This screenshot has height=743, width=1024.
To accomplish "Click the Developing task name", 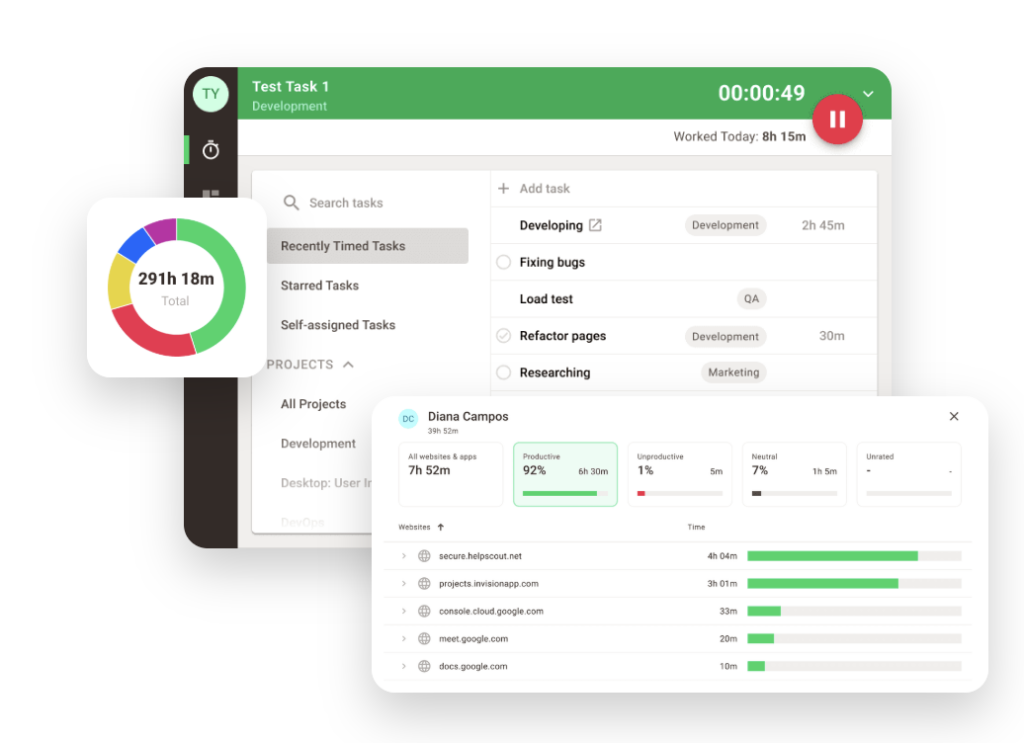I will (551, 225).
